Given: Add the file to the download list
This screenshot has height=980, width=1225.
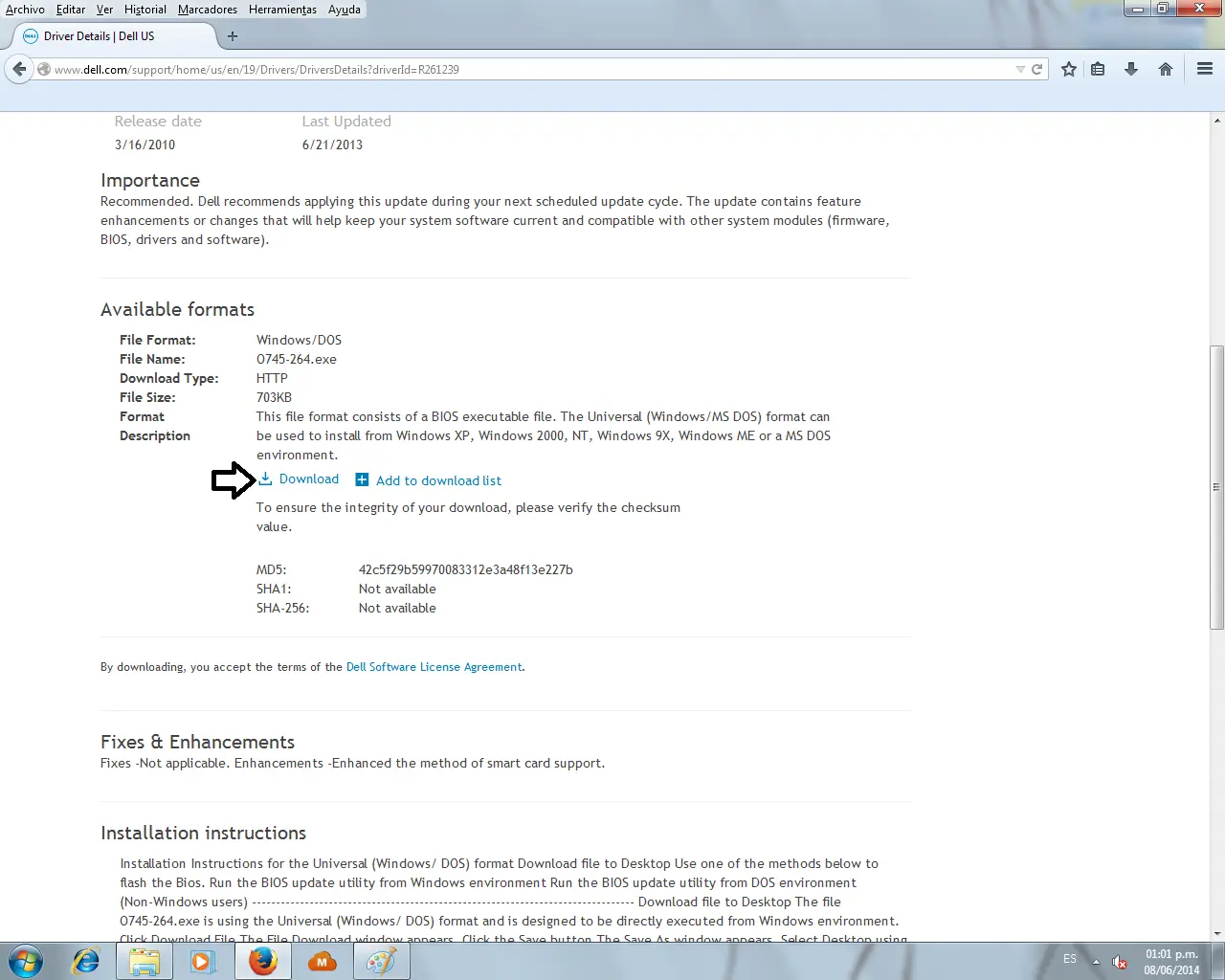Looking at the screenshot, I should pyautogui.click(x=428, y=480).
